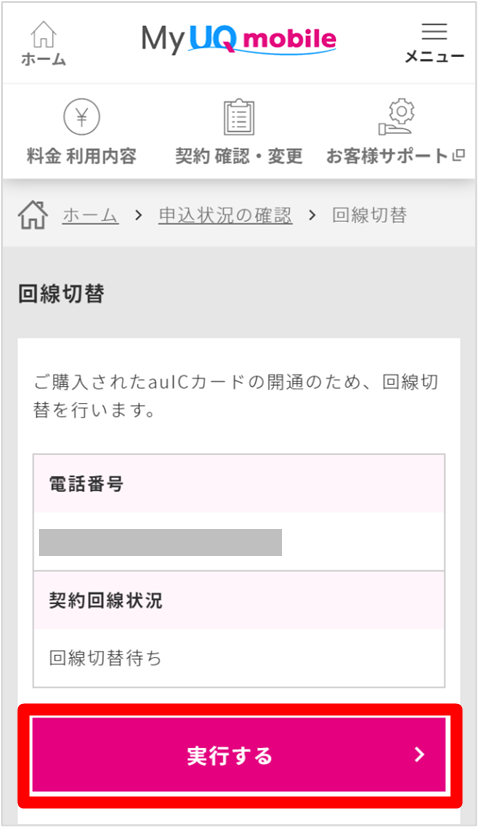Open the お客様サポート external link label
This screenshot has width=478, height=827.
click(395, 156)
